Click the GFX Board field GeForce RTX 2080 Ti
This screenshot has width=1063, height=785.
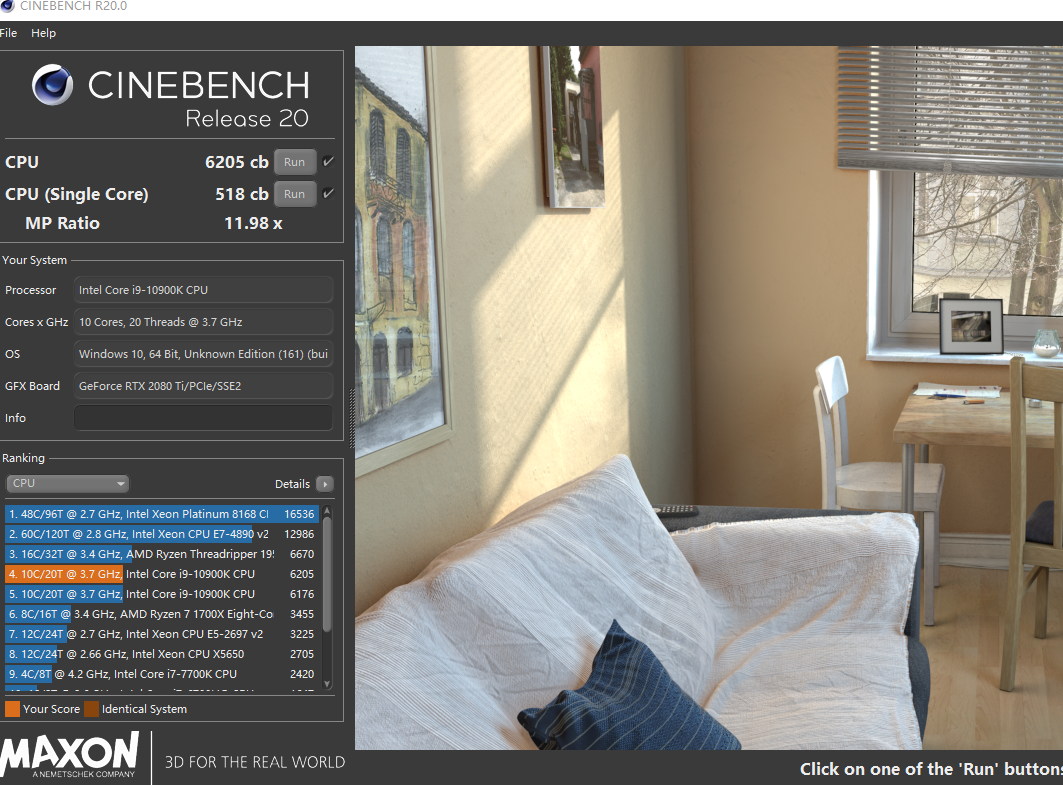(203, 386)
